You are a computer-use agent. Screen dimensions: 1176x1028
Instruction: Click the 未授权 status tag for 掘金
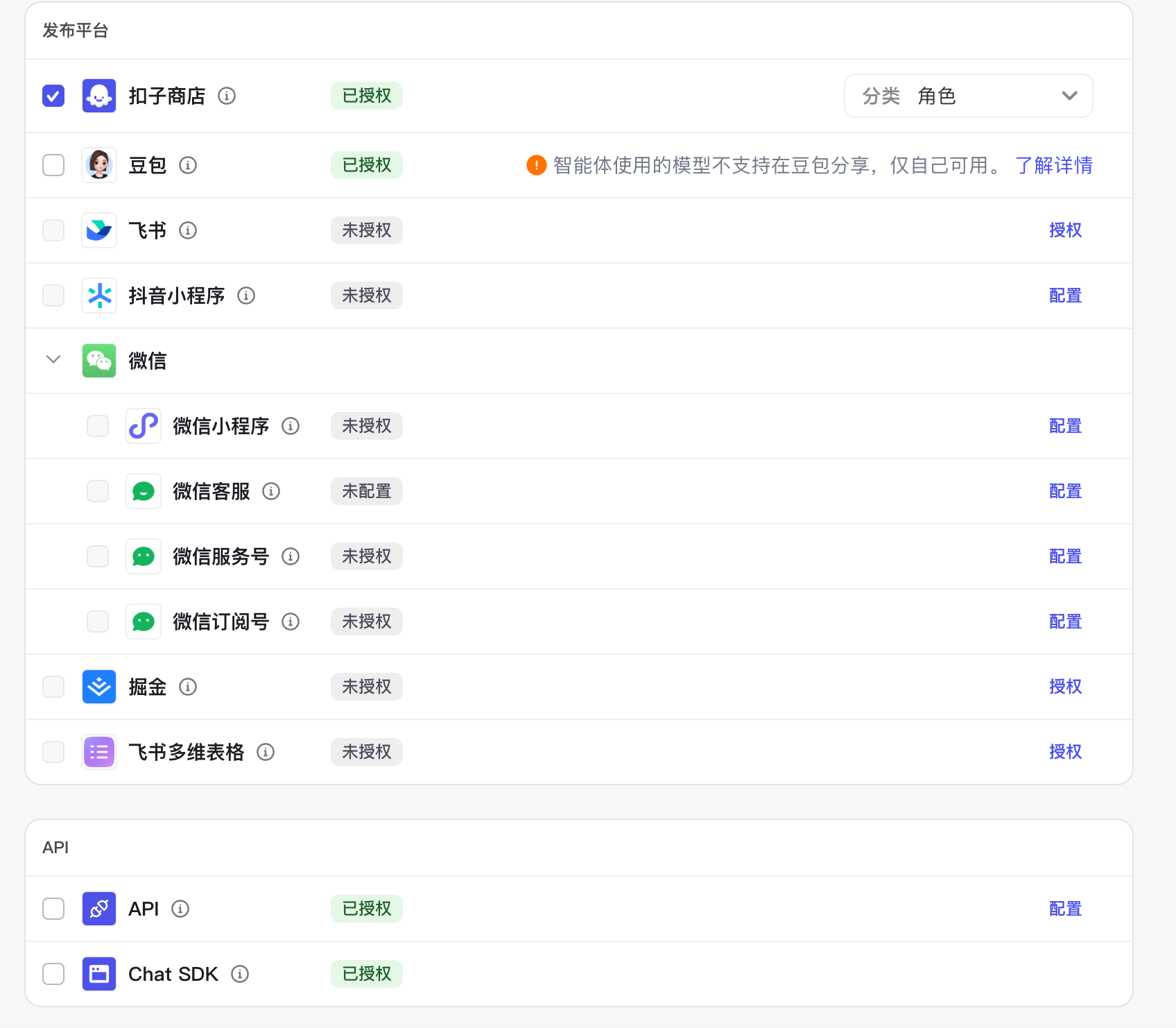(366, 687)
